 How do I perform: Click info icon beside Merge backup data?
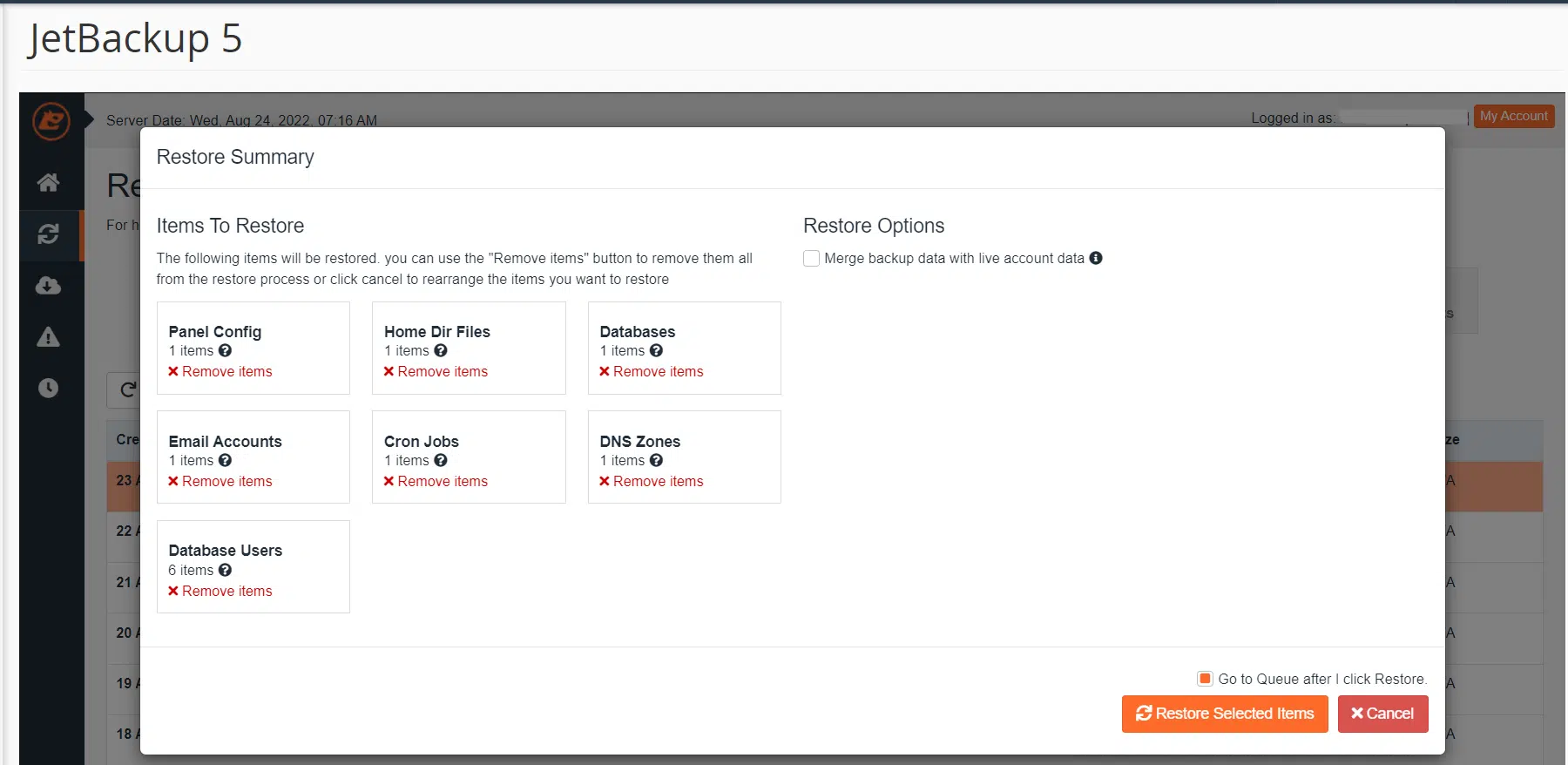(x=1096, y=258)
